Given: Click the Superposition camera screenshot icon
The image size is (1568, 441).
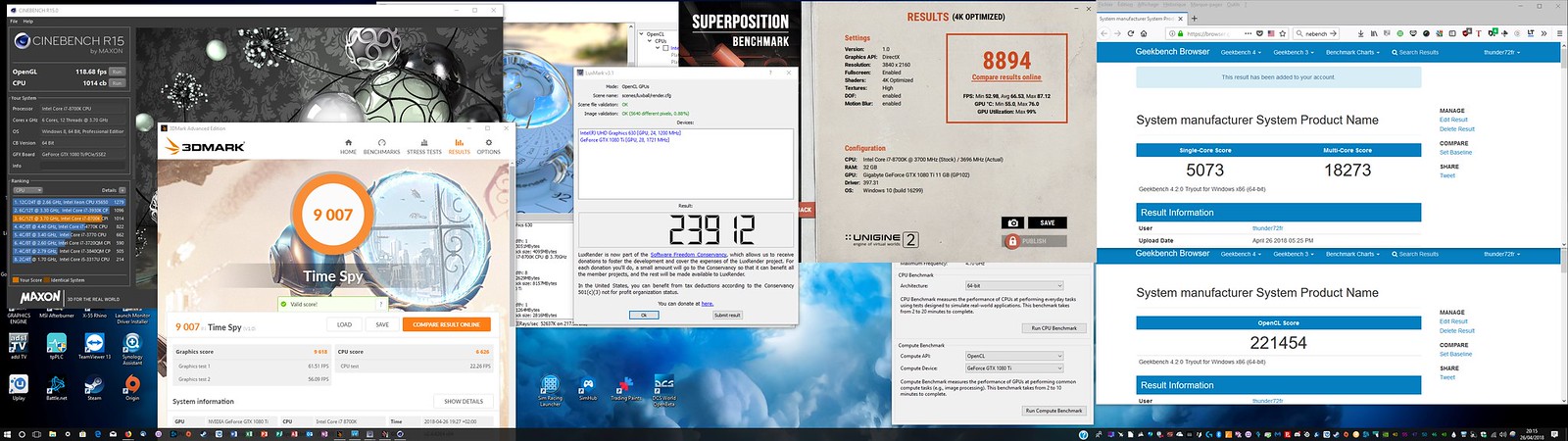Looking at the screenshot, I should (x=1013, y=222).
